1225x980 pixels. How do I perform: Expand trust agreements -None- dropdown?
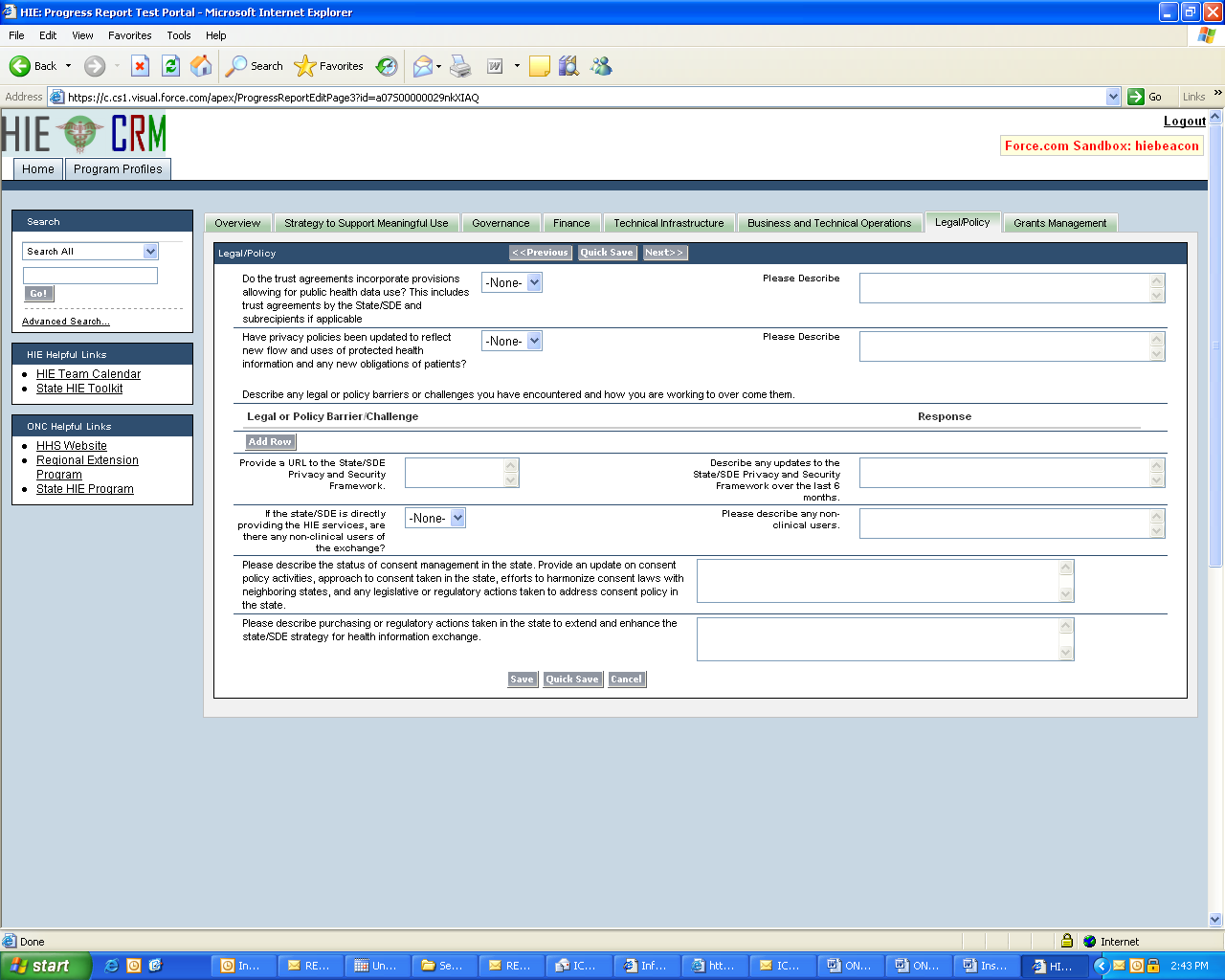point(511,282)
